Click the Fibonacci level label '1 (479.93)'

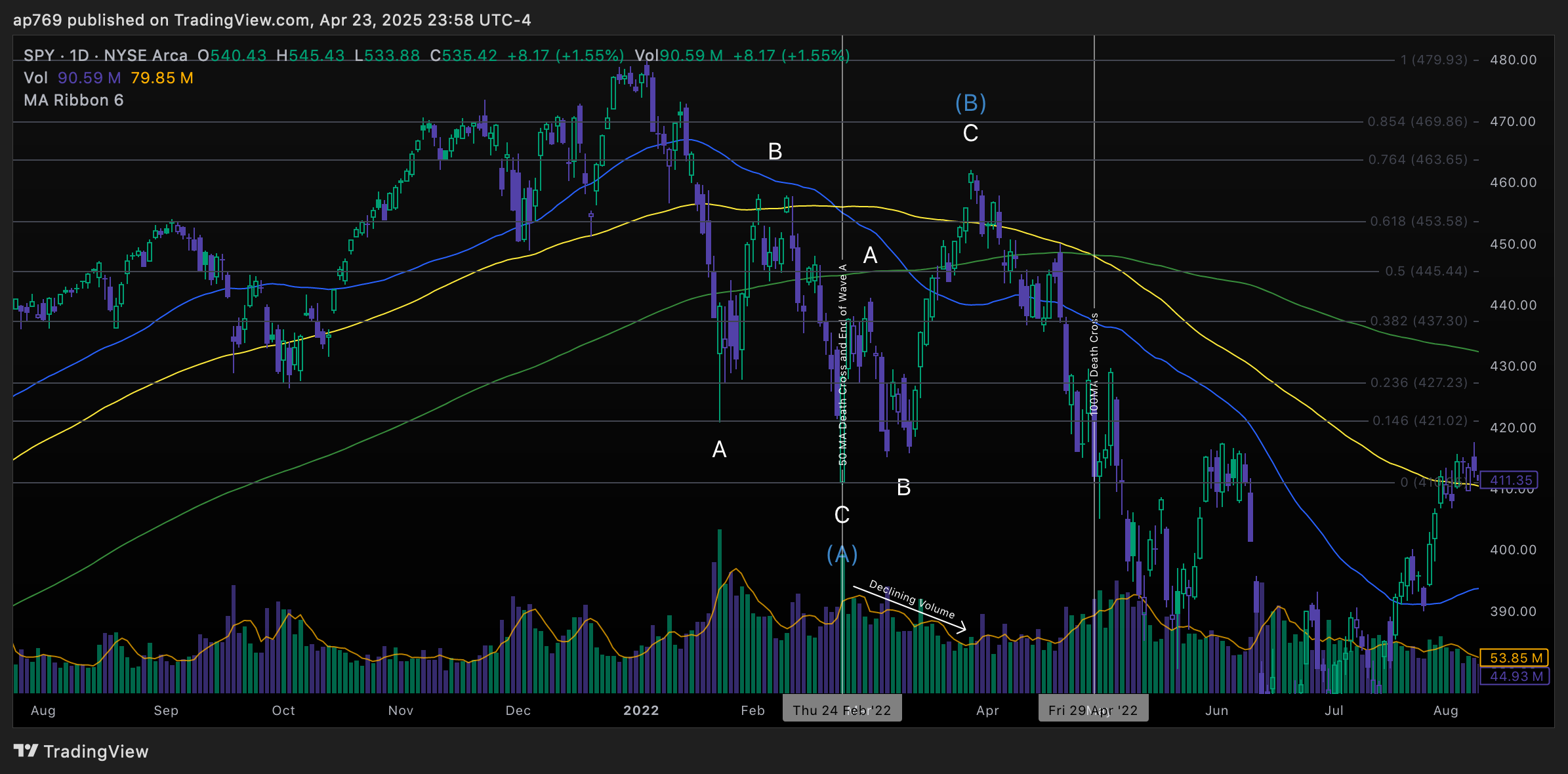tap(1434, 60)
